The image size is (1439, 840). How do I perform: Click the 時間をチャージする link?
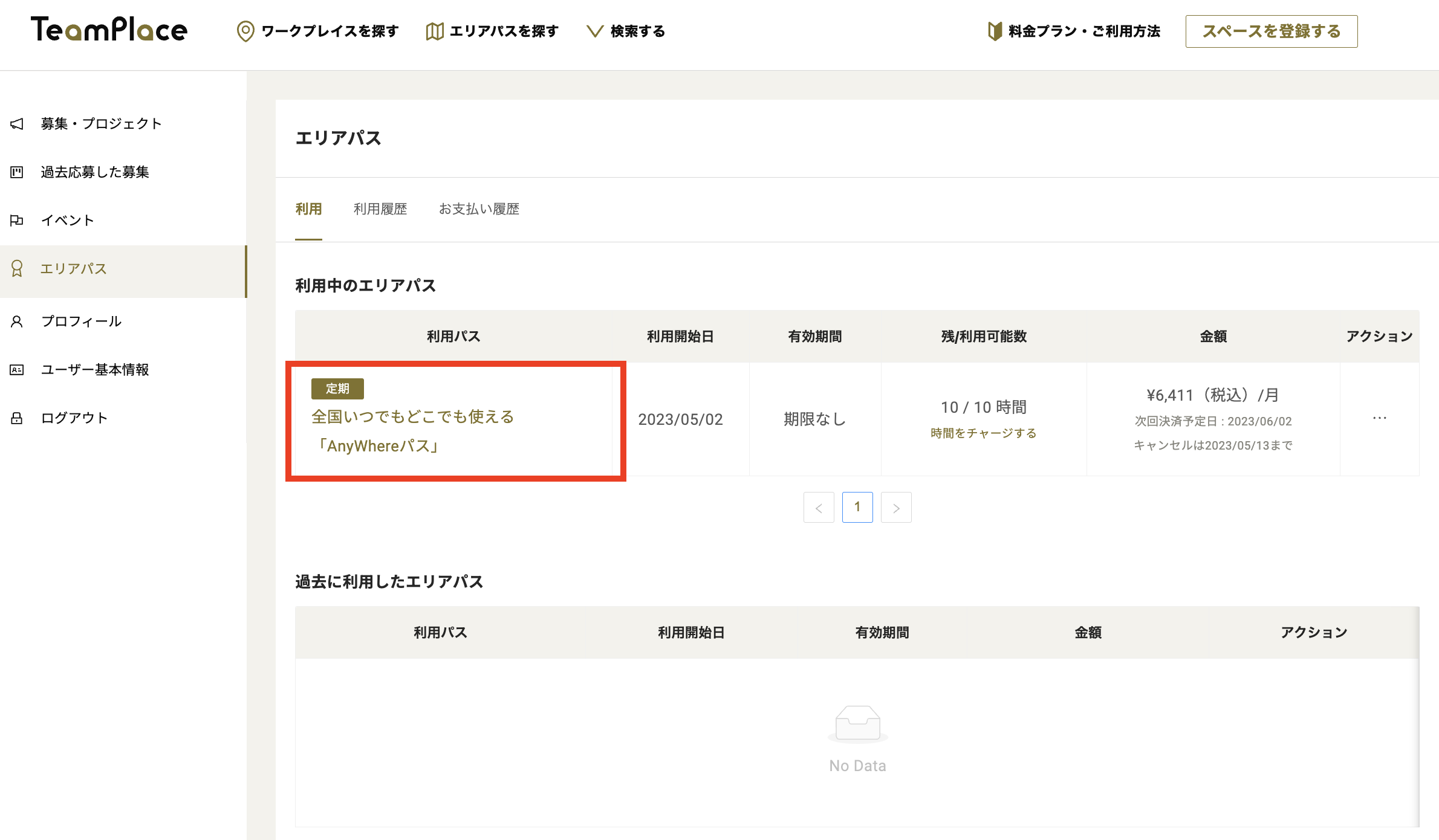983,433
